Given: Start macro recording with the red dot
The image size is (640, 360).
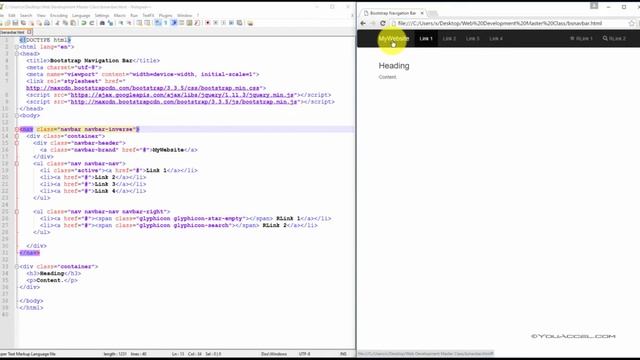Looking at the screenshot, I should pos(208,23).
